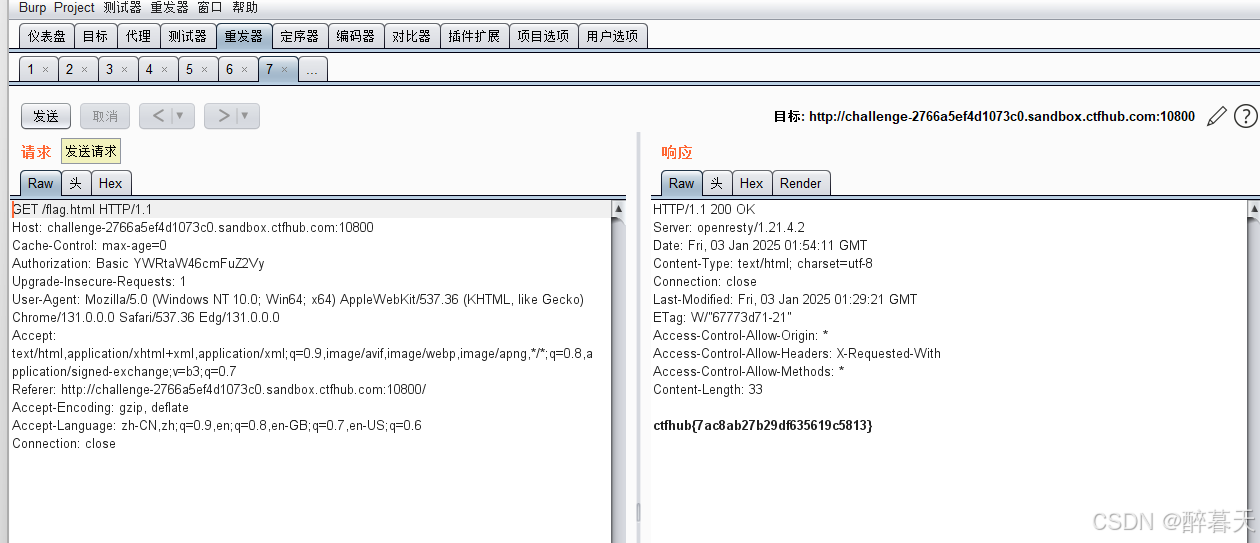Image resolution: width=1260 pixels, height=543 pixels.
Task: Add a new repeater tab with the ... tab
Action: 313,69
